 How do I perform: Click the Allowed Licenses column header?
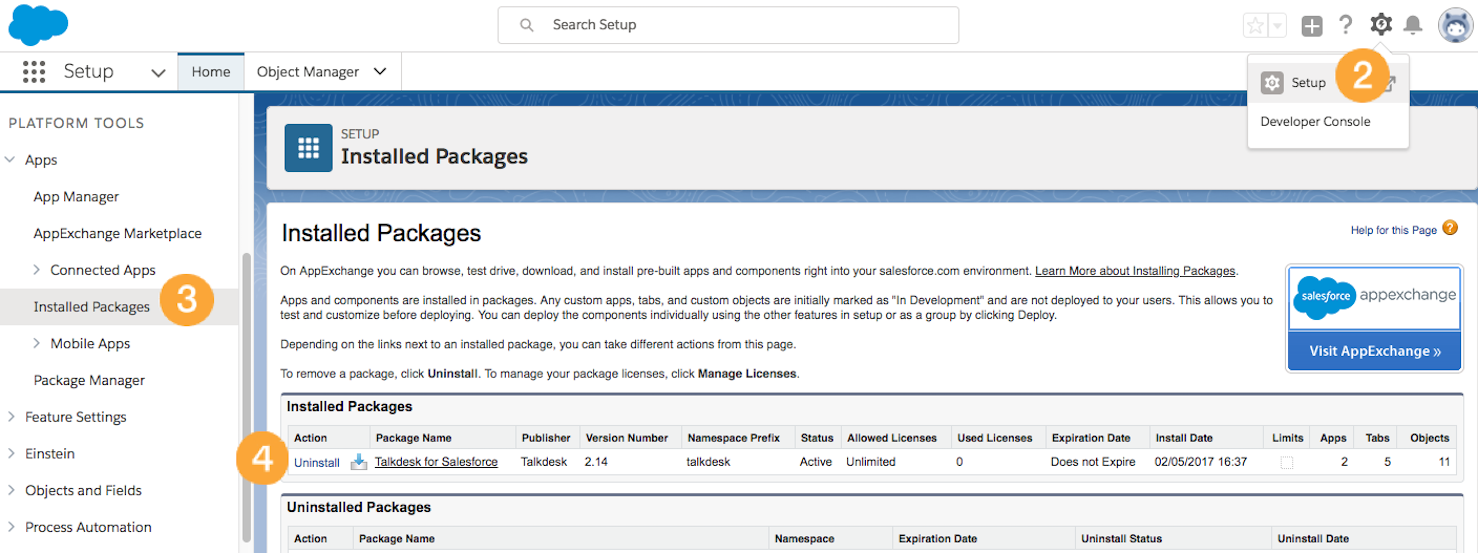(891, 438)
